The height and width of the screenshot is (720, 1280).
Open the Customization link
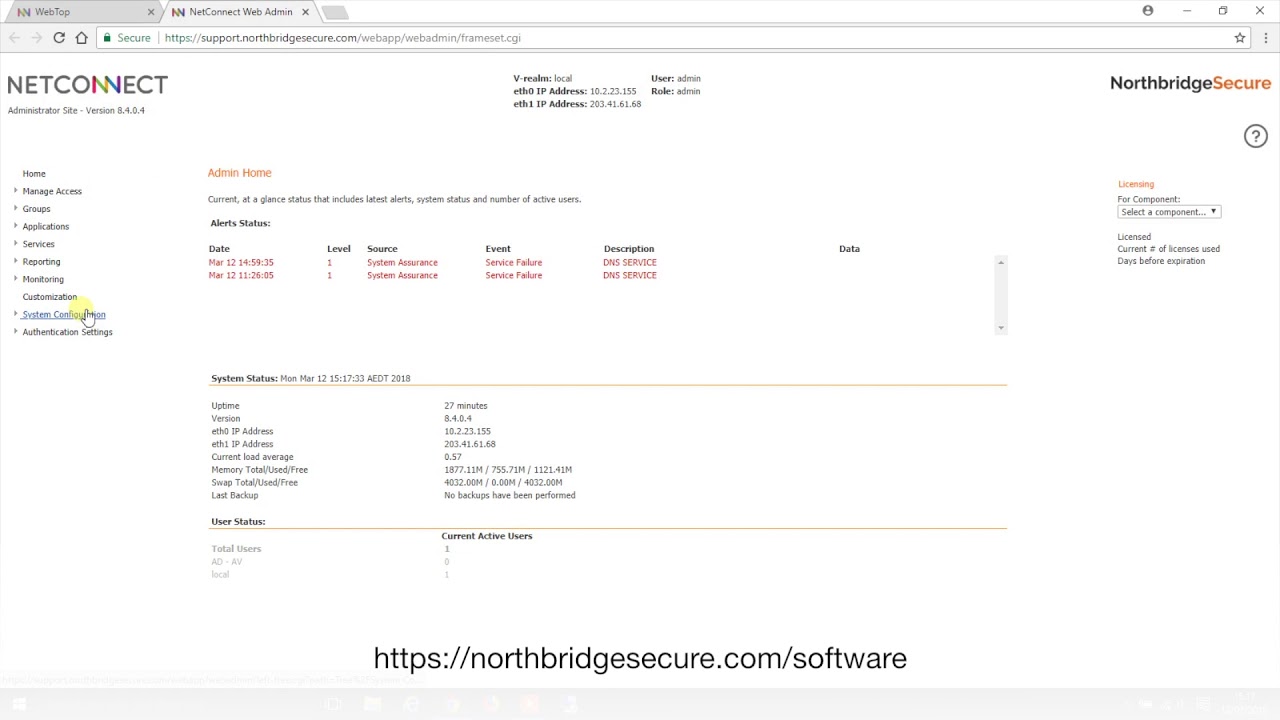click(50, 297)
